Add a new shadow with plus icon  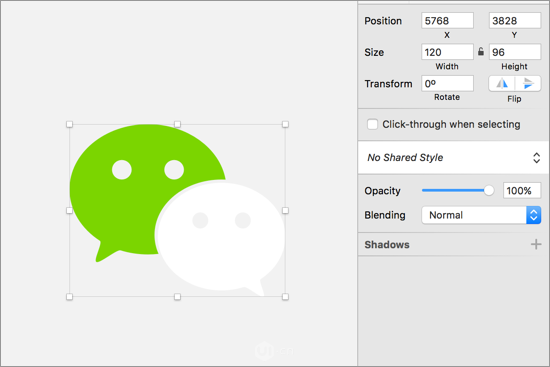536,244
